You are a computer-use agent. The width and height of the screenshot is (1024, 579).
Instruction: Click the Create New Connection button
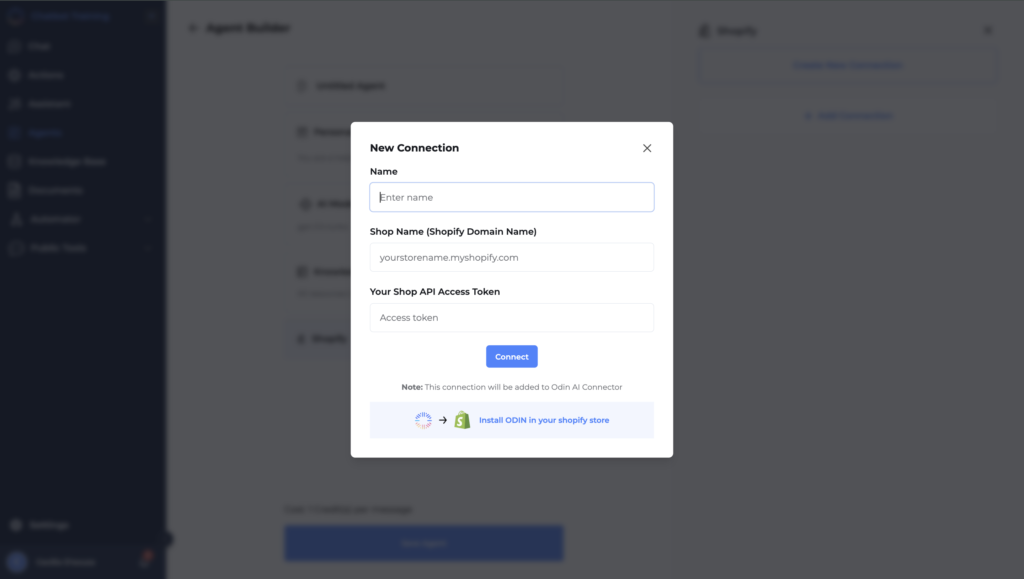click(x=846, y=64)
